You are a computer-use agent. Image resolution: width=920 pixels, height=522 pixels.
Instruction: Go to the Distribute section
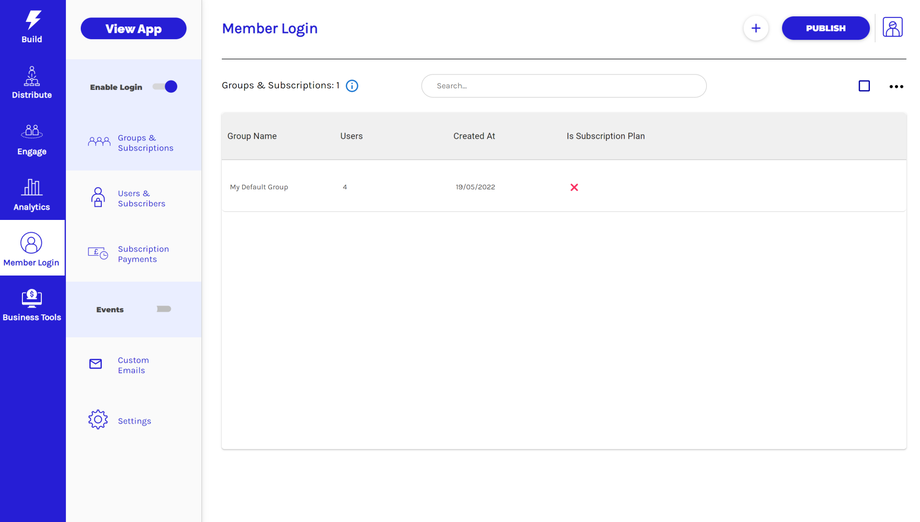coord(32,83)
